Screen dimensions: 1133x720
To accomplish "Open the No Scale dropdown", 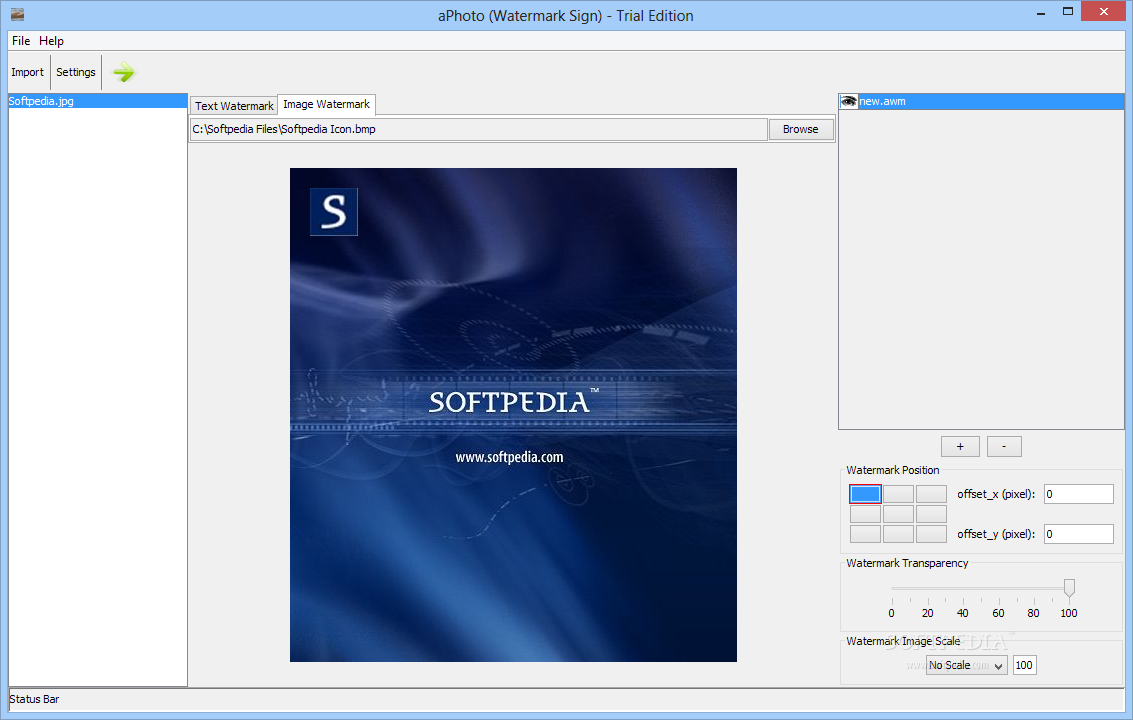I will [967, 665].
